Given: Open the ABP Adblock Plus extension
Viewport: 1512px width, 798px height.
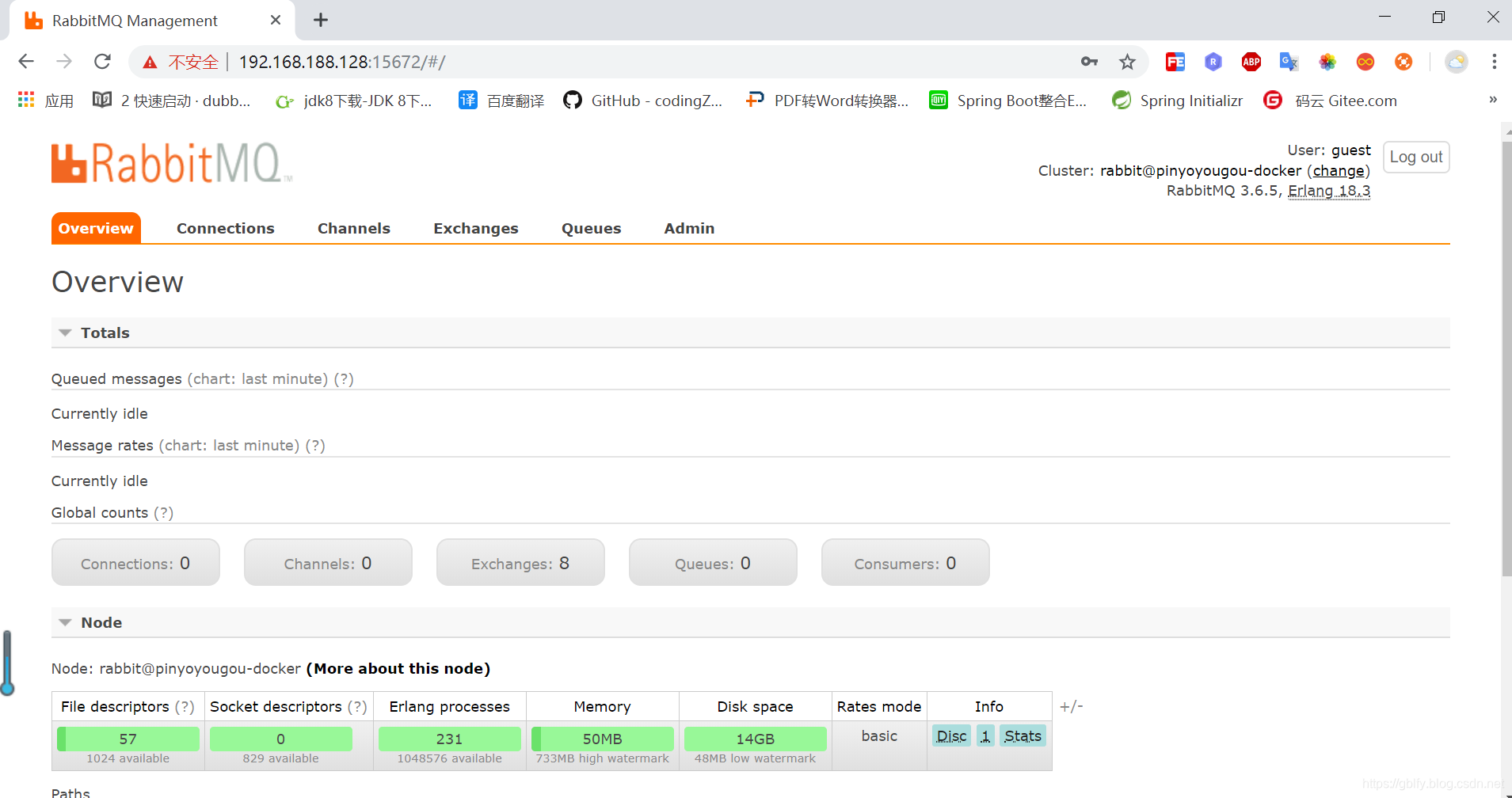Looking at the screenshot, I should click(1251, 62).
